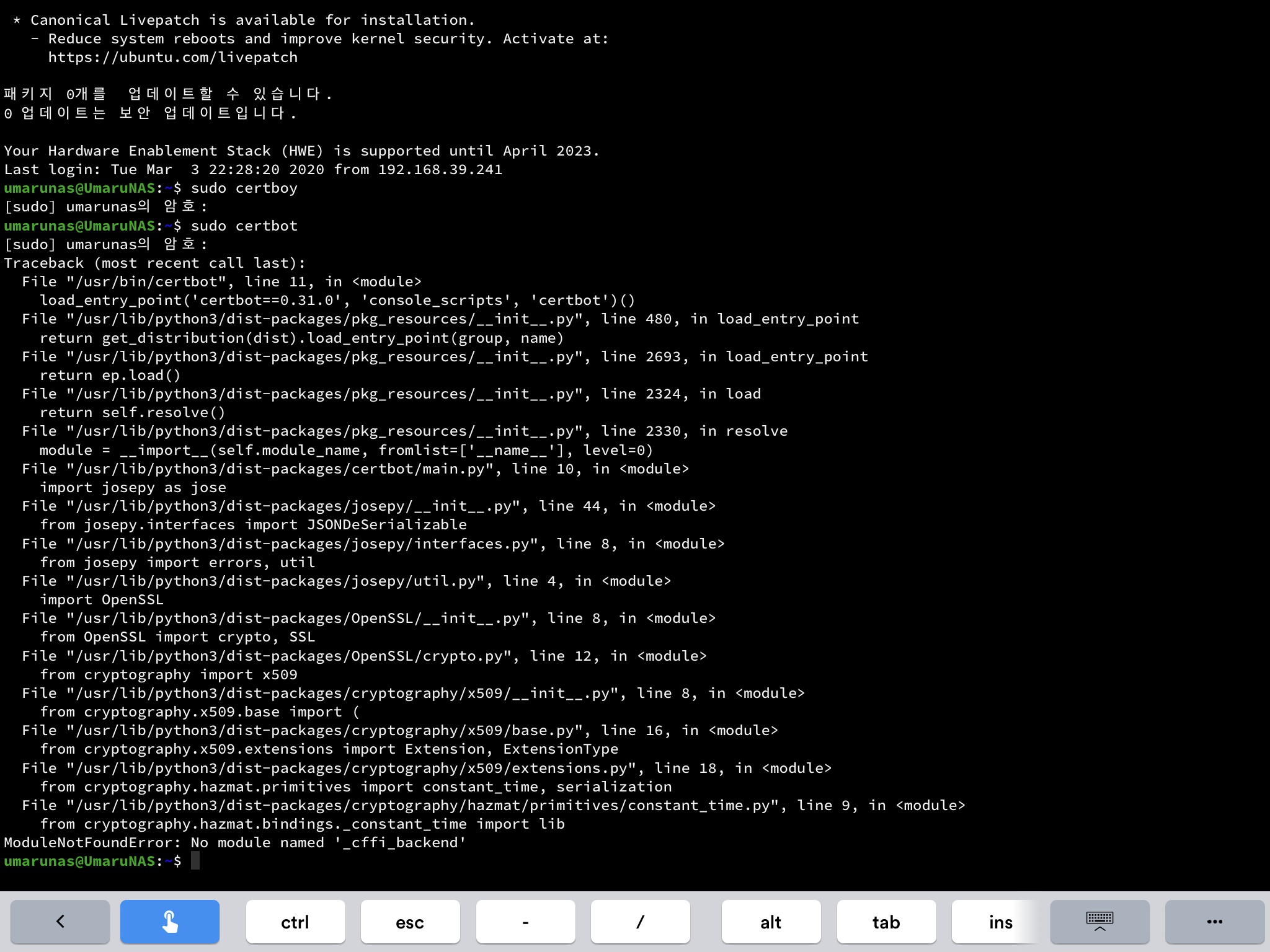1270x952 pixels.
Task: Tap the hyphen key
Action: coord(525,922)
